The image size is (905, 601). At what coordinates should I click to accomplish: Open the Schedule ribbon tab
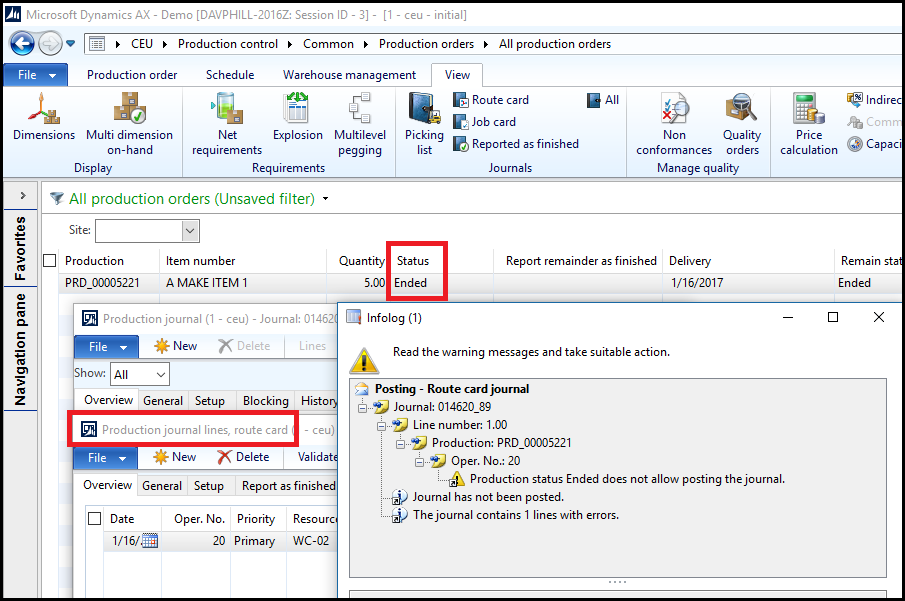[x=230, y=75]
